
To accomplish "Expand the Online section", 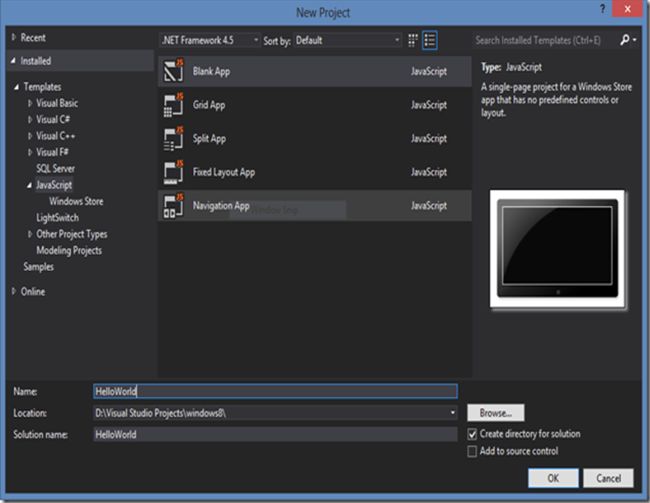I will pyautogui.click(x=14, y=292).
